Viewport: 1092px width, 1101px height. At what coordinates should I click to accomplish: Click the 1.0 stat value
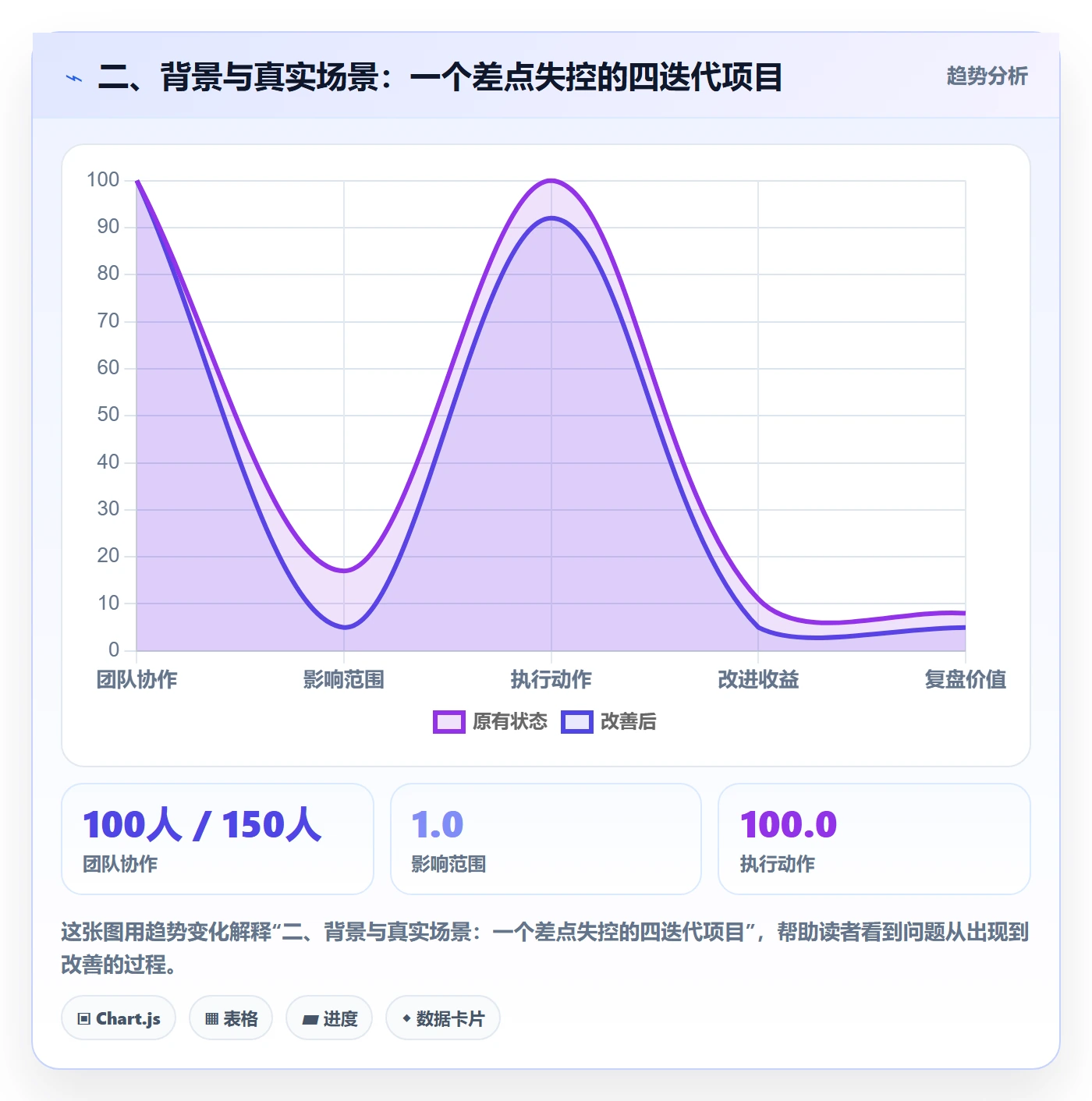[438, 824]
